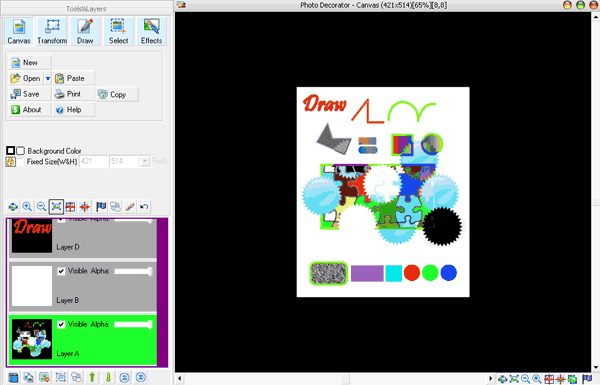The height and width of the screenshot is (385, 600).
Task: Switch to the Canvas tab
Action: tap(19, 31)
